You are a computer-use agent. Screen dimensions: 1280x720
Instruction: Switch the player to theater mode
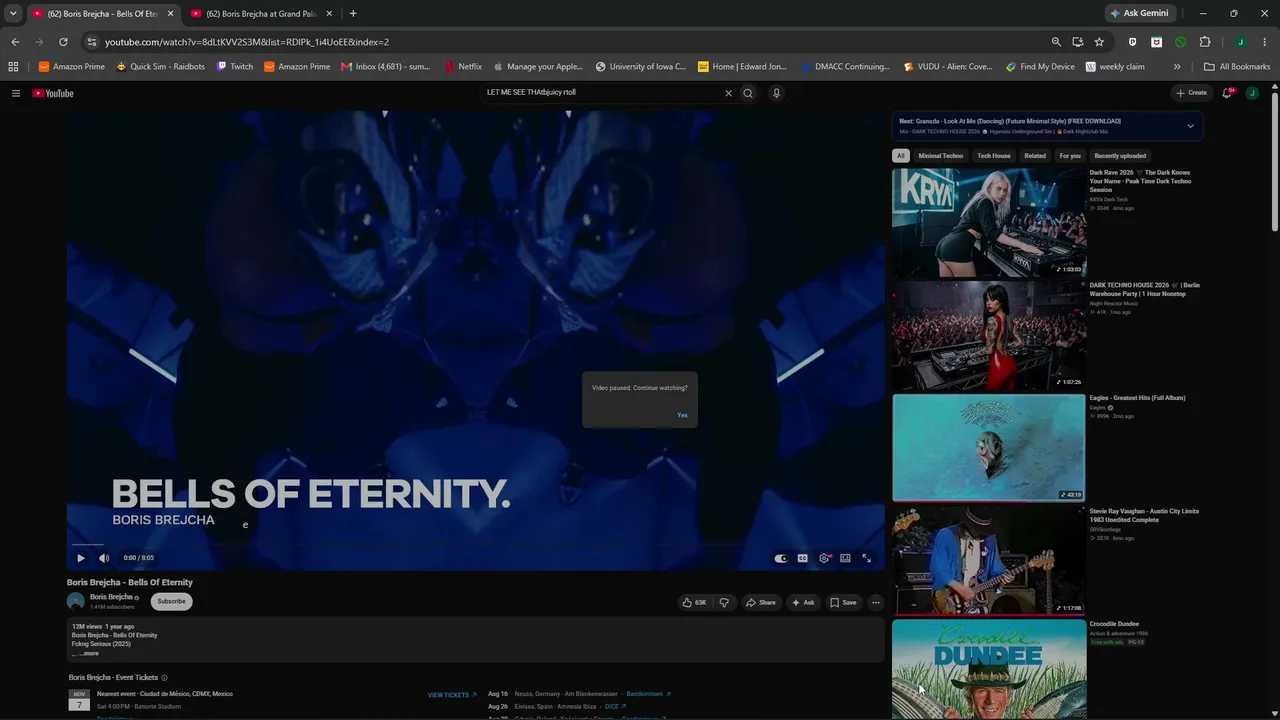click(845, 558)
